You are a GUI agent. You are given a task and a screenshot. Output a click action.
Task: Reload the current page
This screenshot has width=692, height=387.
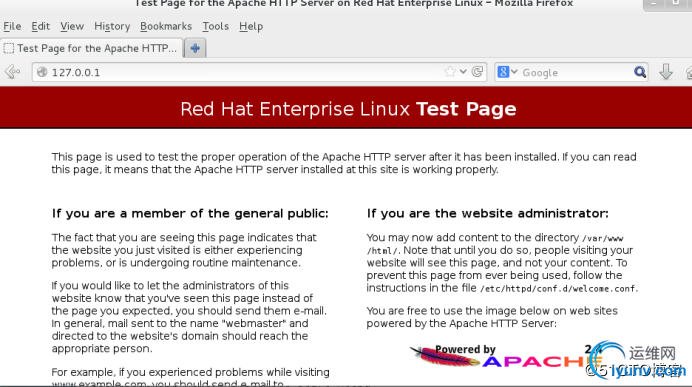point(477,71)
